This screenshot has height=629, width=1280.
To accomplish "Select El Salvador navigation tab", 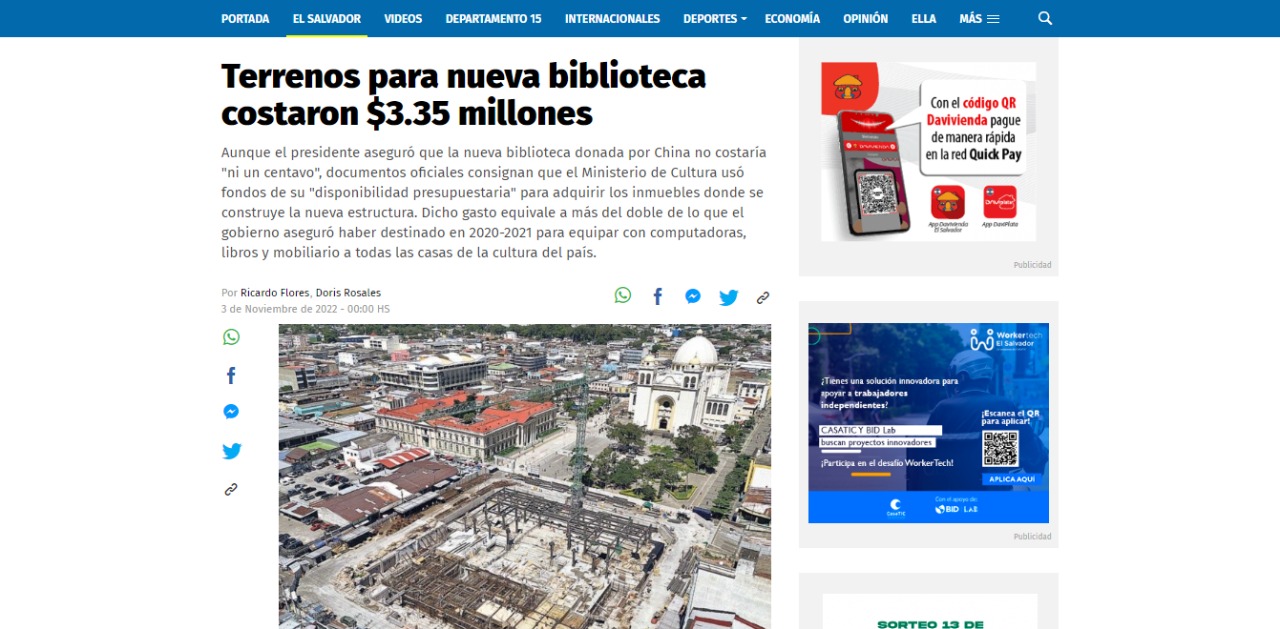I will (327, 19).
